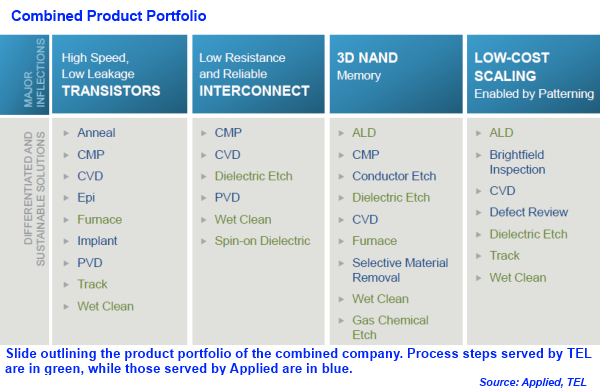600x390 pixels.
Task: Click the Combined Product Portfolio title
Action: click(109, 16)
